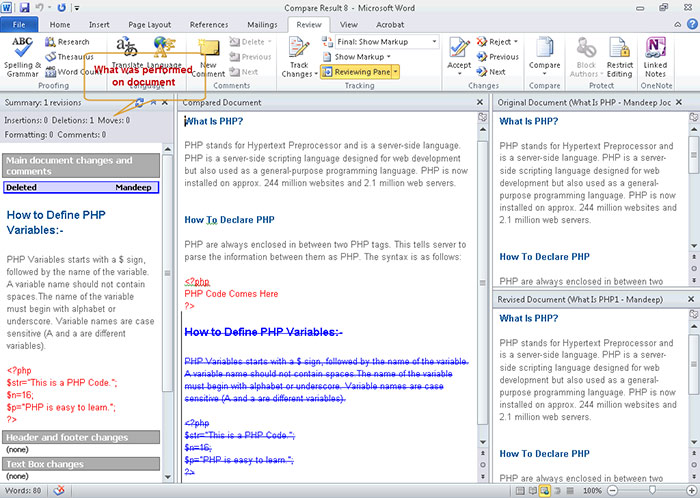Screen dimensions: 700x498
Task: Expand Track Changes dropdown arrow
Action: pos(316,74)
